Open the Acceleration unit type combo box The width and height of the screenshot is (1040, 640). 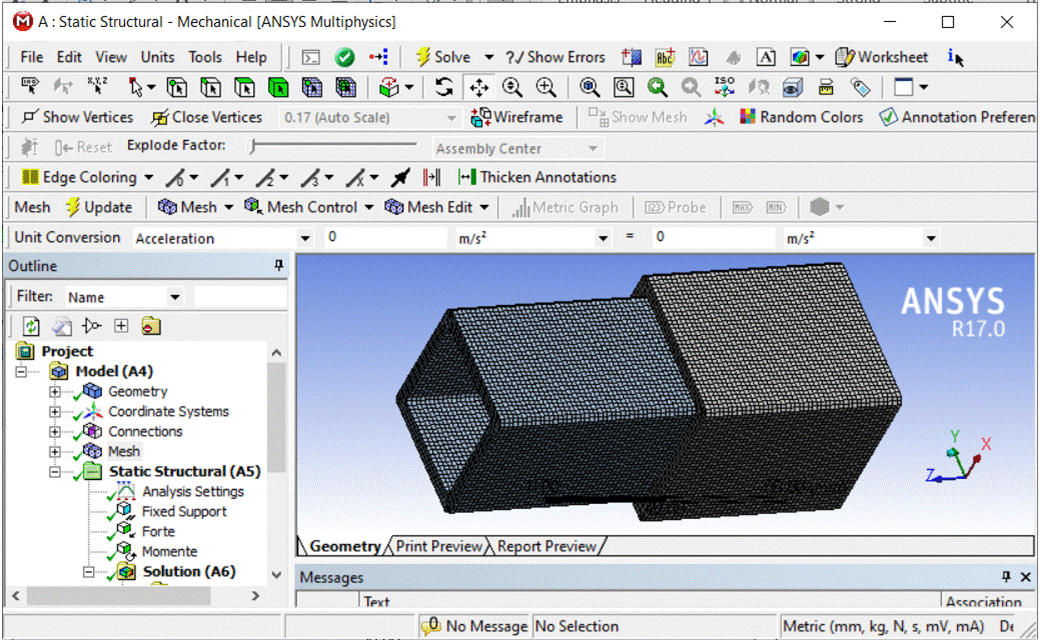click(x=222, y=238)
